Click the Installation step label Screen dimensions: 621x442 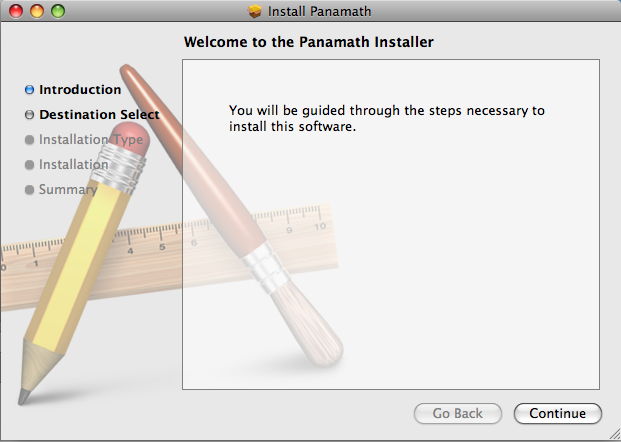(x=73, y=164)
